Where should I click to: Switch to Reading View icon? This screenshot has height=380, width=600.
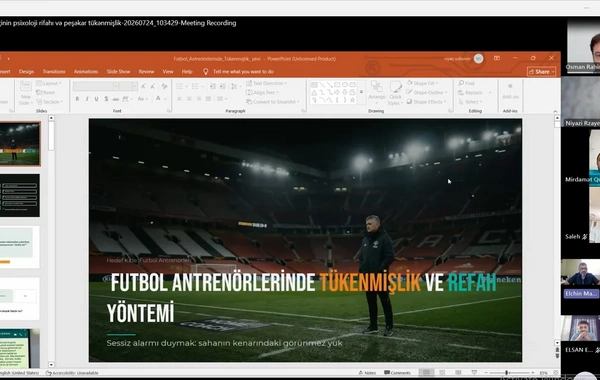(458, 372)
